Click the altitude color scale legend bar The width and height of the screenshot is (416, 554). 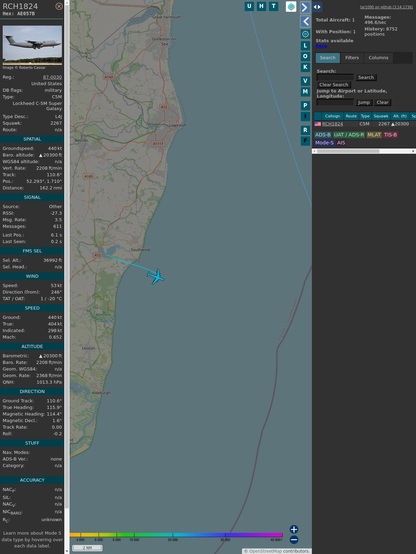176,535
